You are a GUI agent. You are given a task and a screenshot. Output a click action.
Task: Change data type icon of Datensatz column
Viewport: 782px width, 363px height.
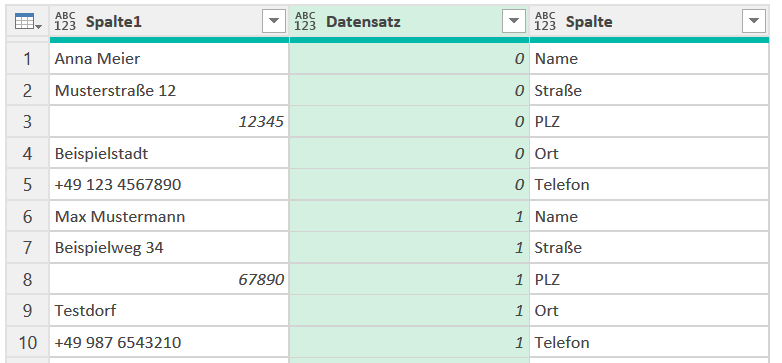pyautogui.click(x=305, y=21)
